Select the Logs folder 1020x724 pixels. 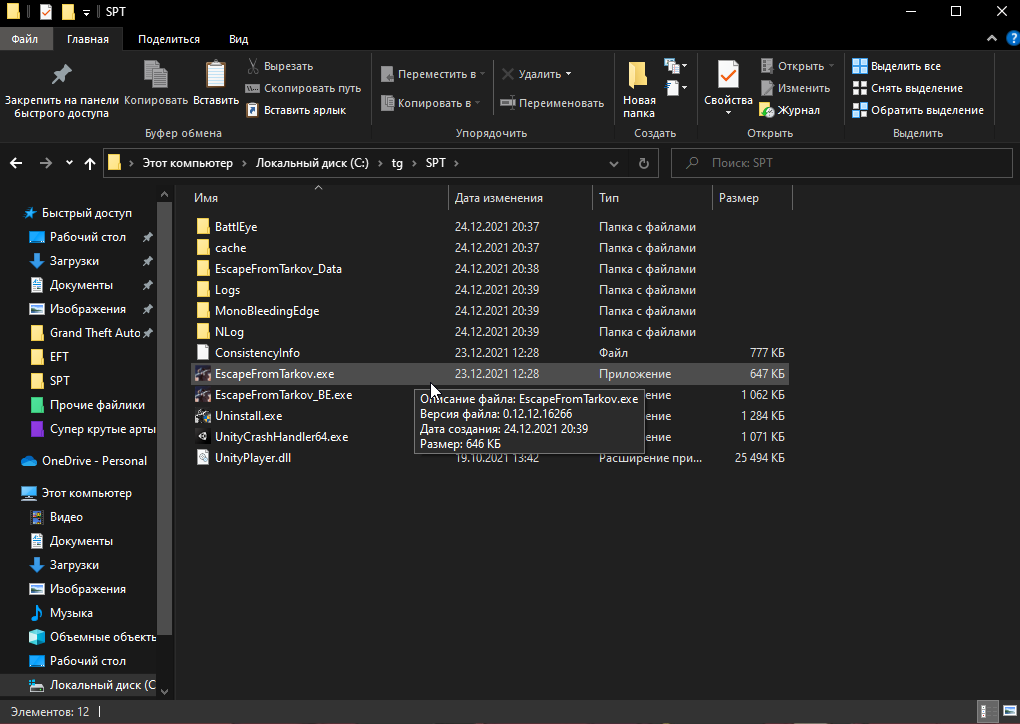pyautogui.click(x=490, y=290)
